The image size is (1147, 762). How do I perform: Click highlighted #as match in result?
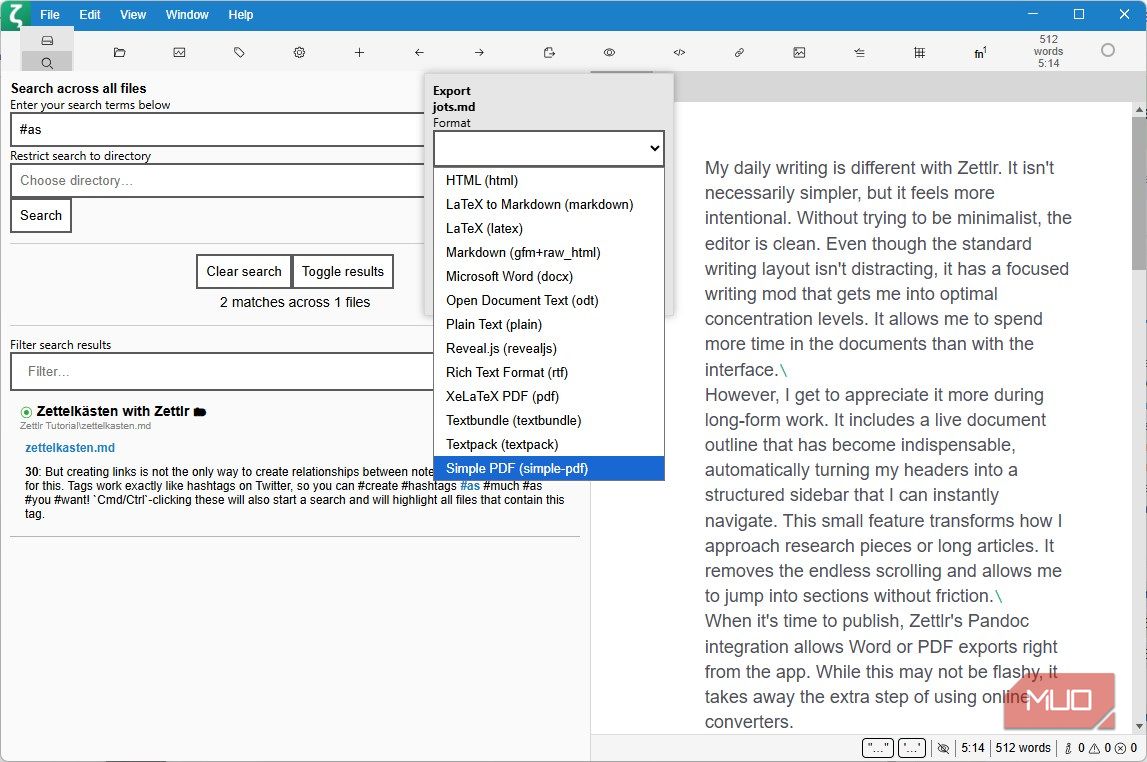click(470, 486)
